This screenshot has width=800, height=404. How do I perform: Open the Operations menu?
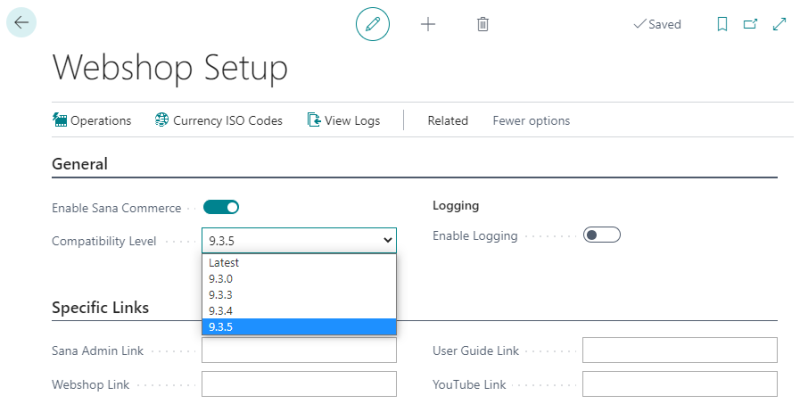[92, 120]
